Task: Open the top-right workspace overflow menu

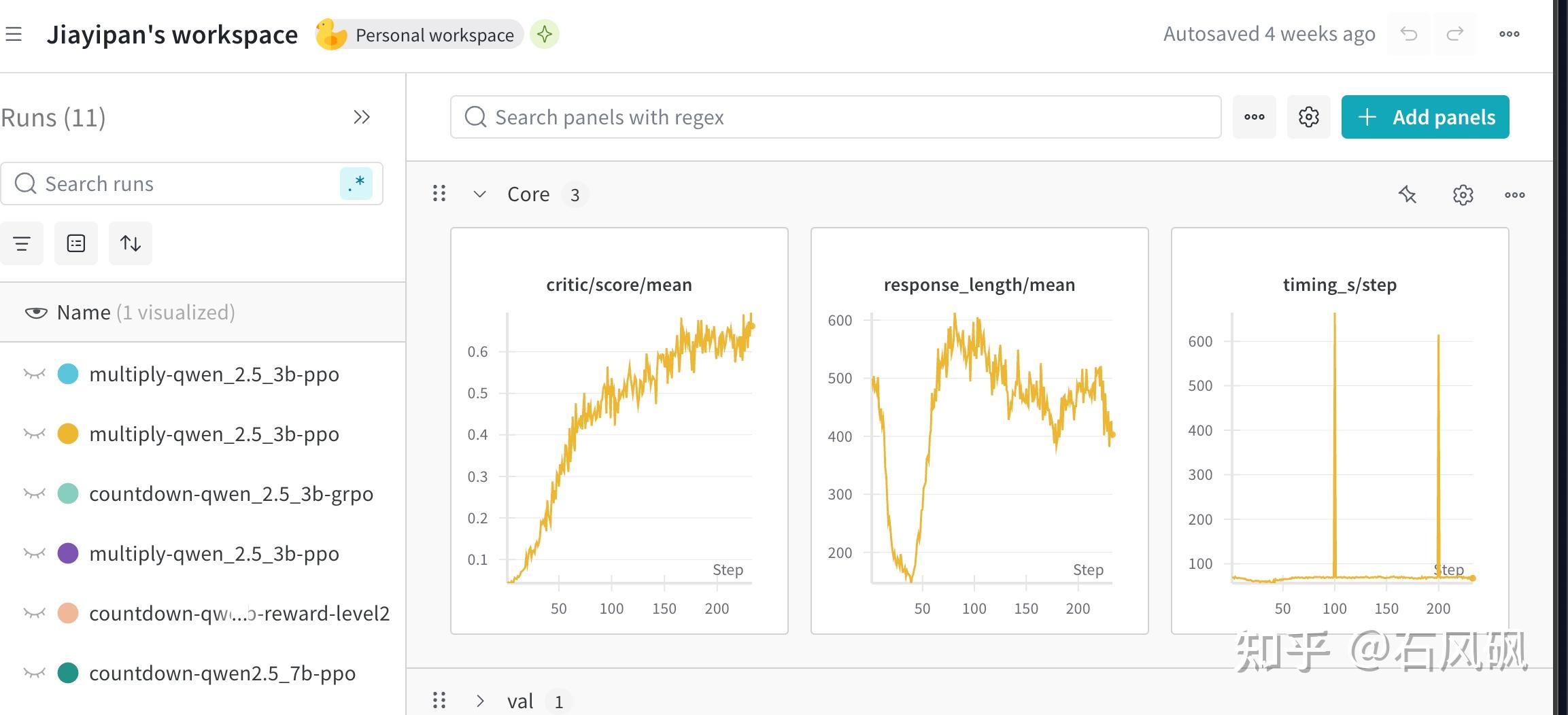Action: tap(1510, 34)
